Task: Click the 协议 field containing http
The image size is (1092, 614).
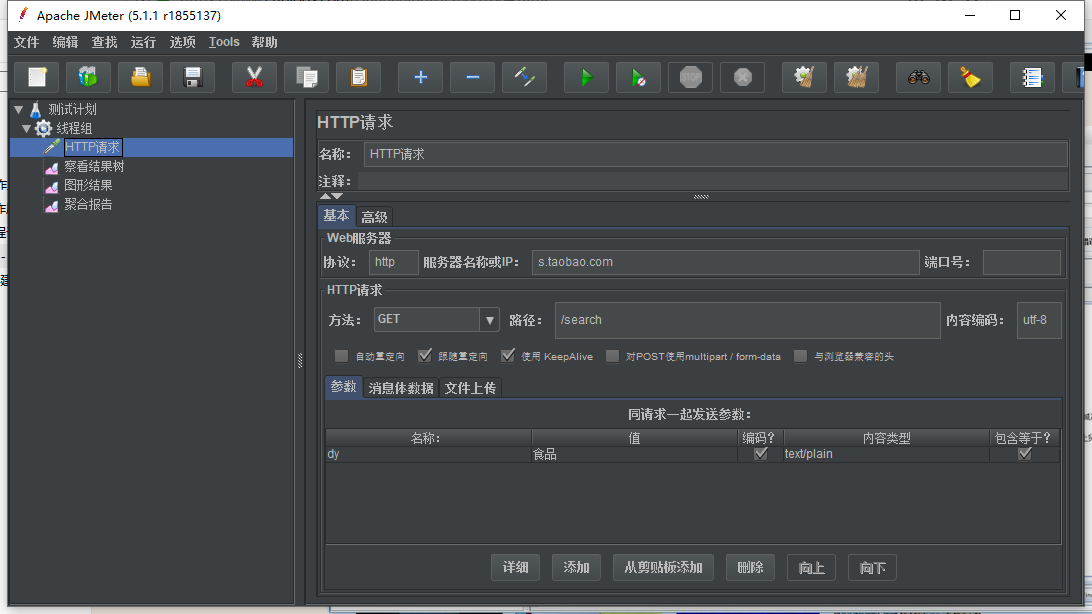Action: point(393,262)
